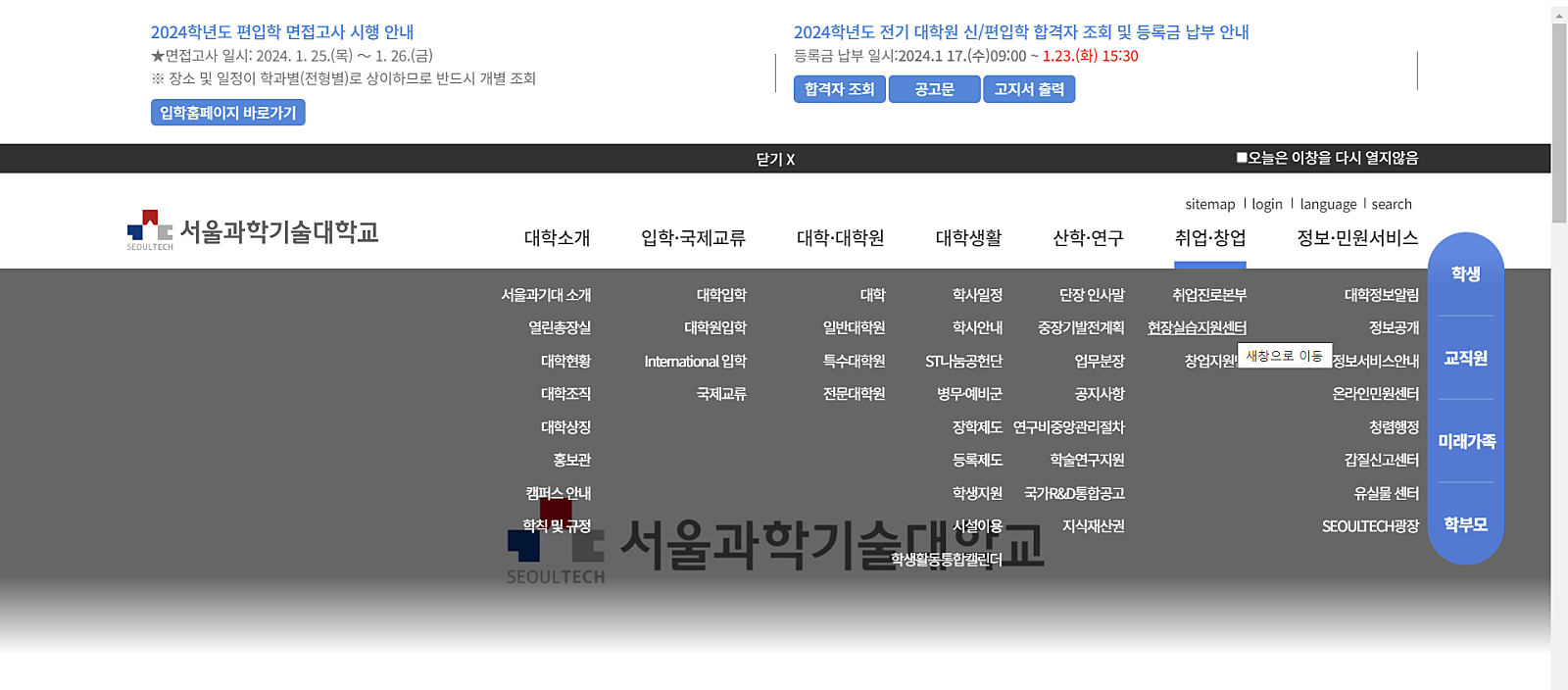Open the ST나눔공헌단 submenu link

point(963,361)
